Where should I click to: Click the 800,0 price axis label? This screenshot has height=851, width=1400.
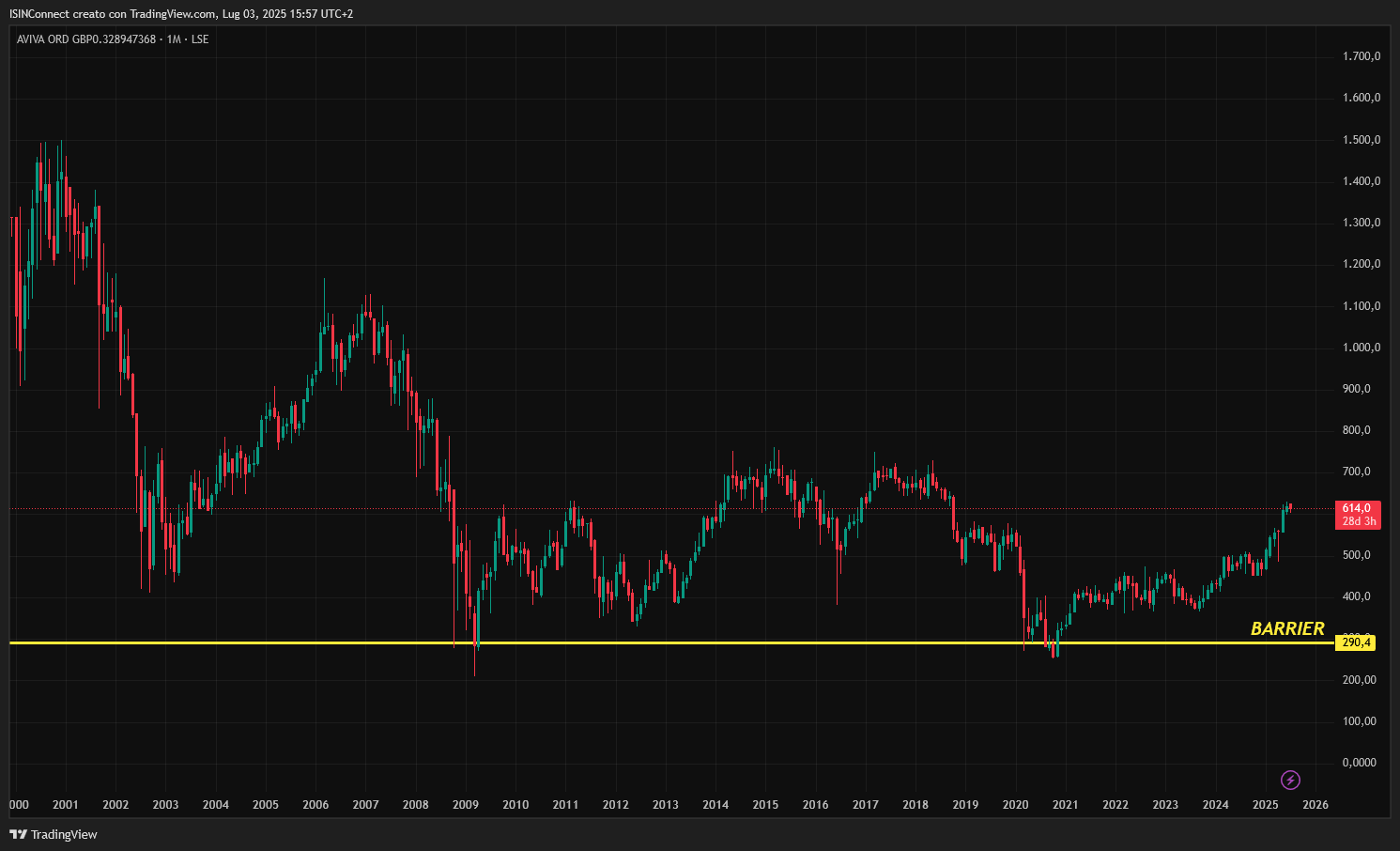coord(1357,430)
